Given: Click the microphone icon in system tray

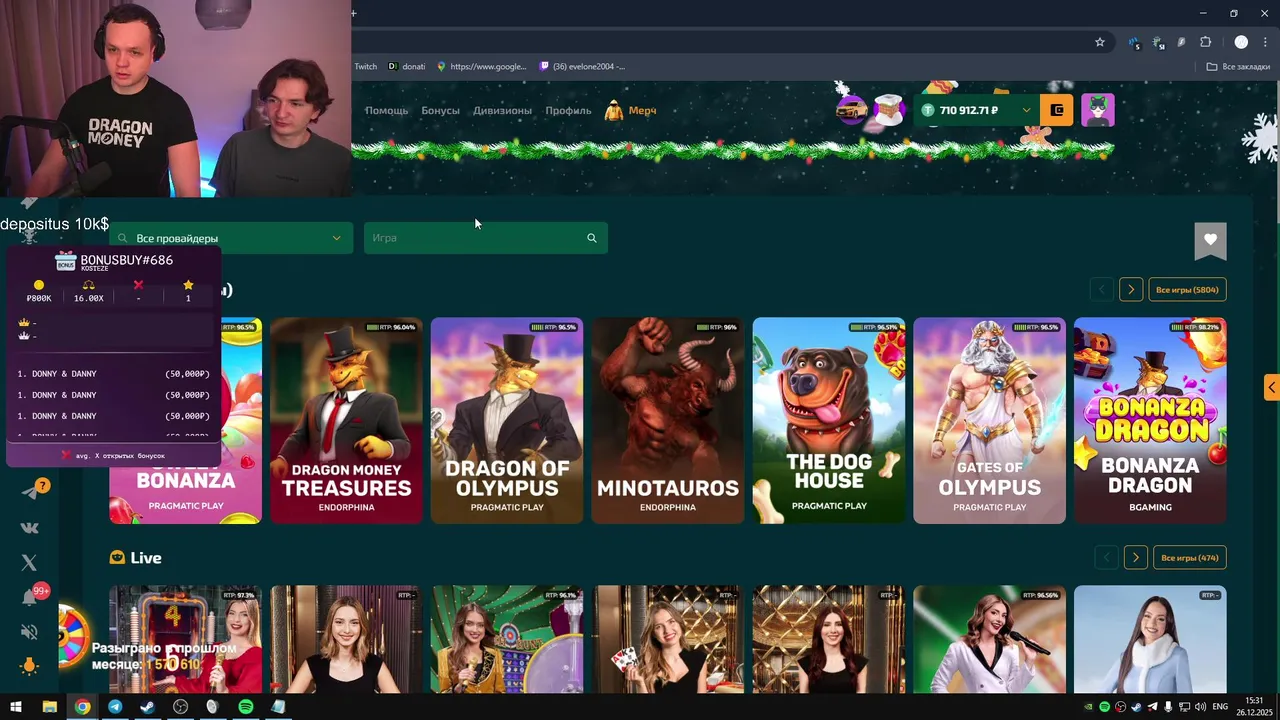Looking at the screenshot, I should coord(1168,707).
